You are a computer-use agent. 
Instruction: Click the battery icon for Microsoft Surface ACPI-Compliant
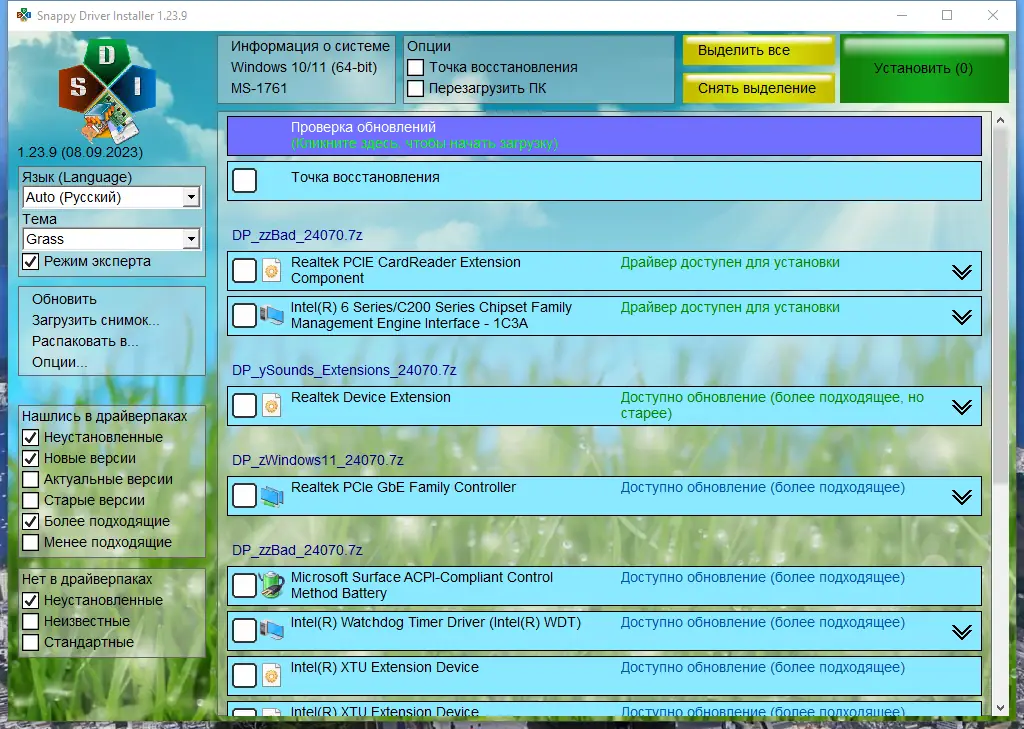click(x=272, y=585)
